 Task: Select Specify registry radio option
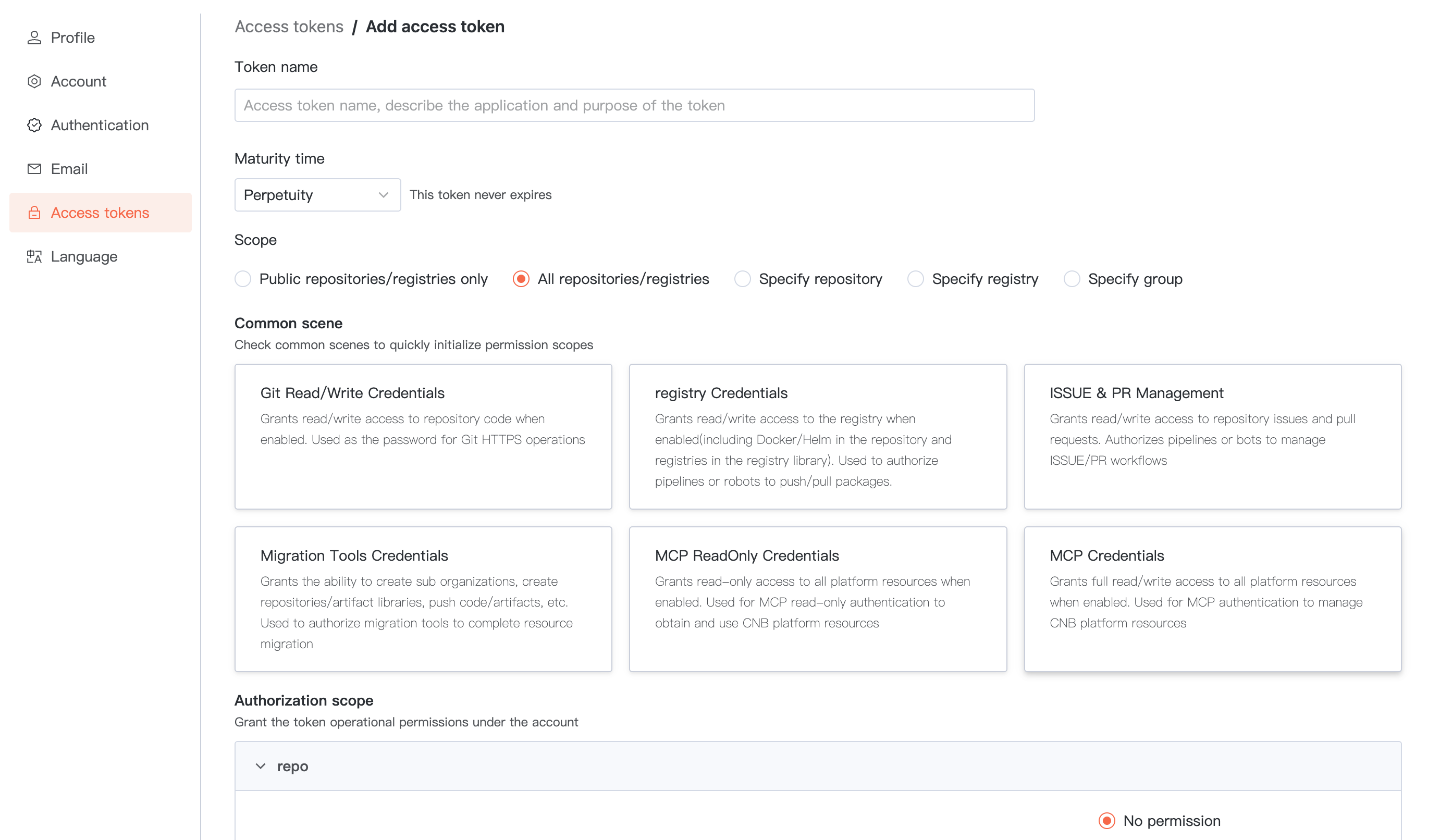click(915, 279)
